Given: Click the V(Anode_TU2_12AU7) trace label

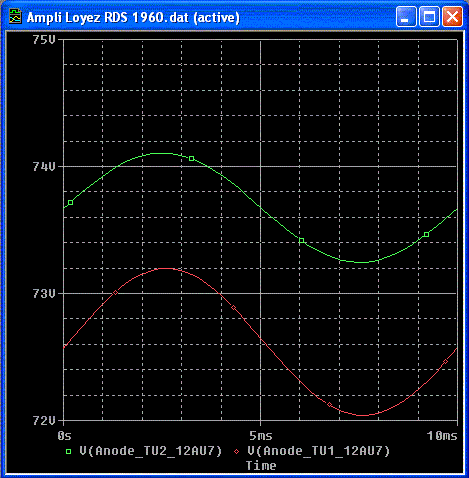Looking at the screenshot, I should tap(151, 451).
